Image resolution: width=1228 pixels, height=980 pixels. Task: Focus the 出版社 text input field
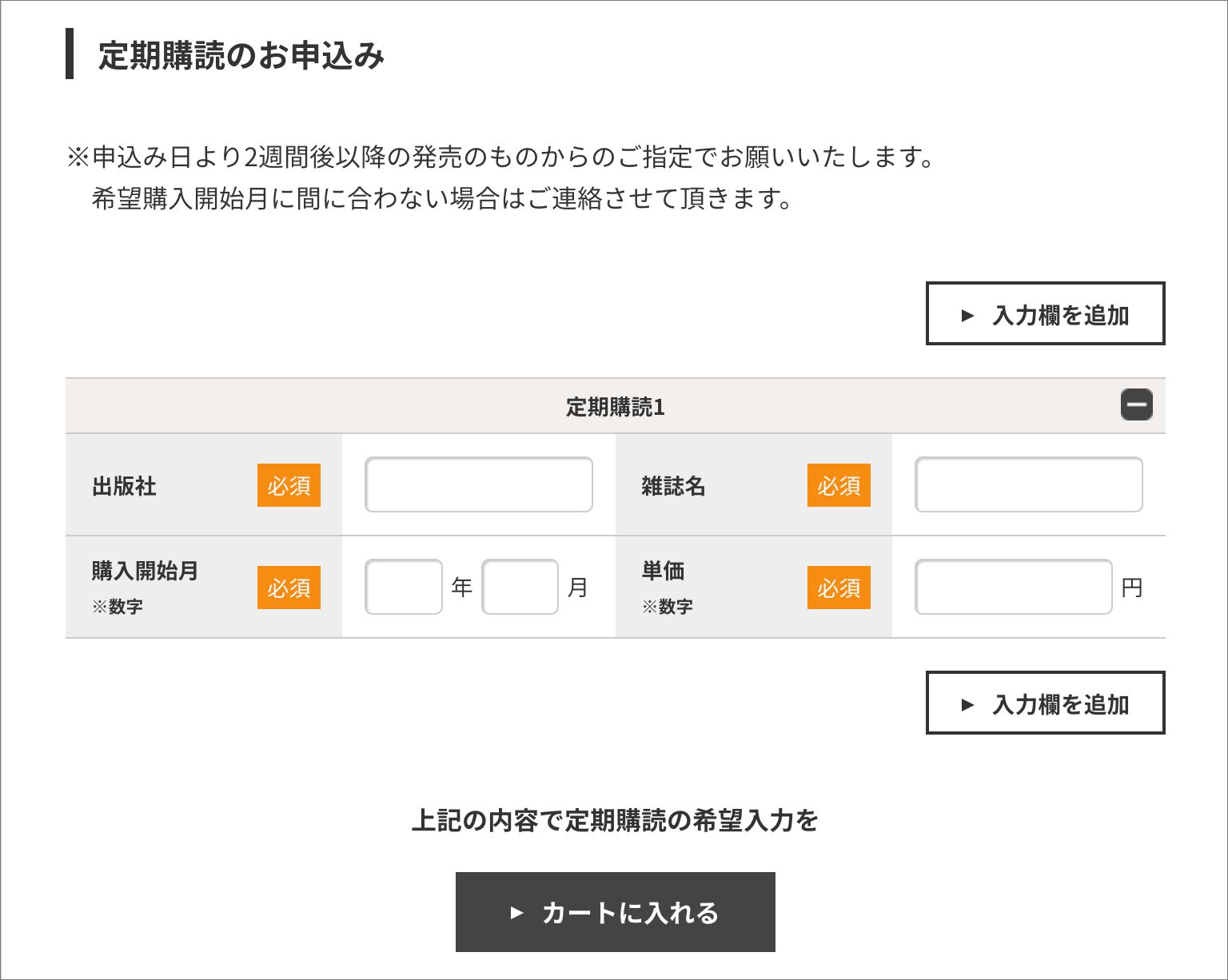[x=478, y=484]
